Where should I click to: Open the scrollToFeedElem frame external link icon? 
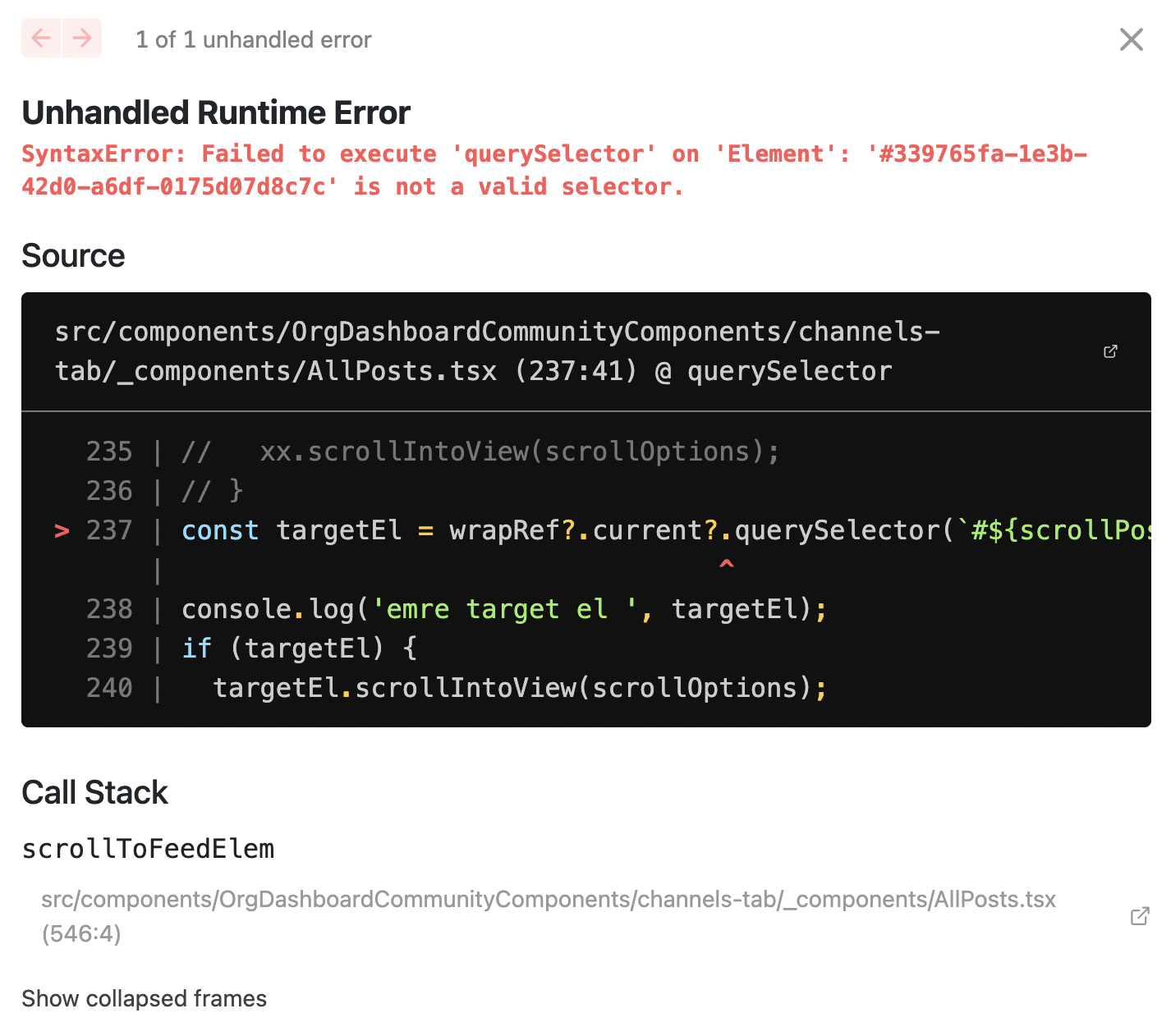pyautogui.click(x=1139, y=916)
